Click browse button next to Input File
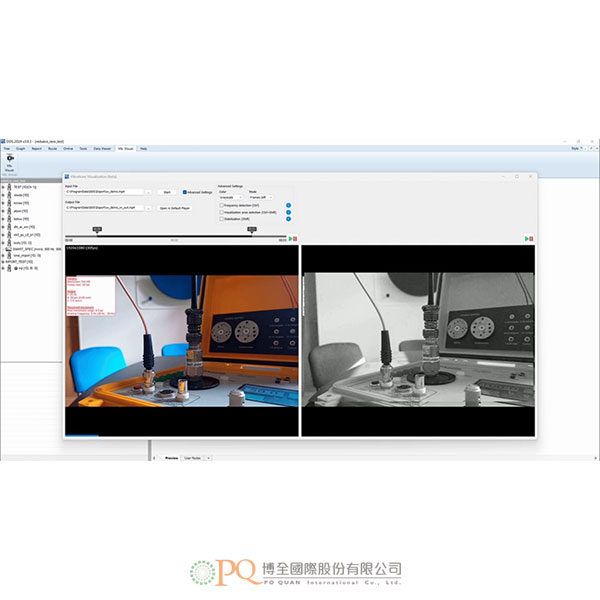The width and height of the screenshot is (600, 600). [x=149, y=192]
